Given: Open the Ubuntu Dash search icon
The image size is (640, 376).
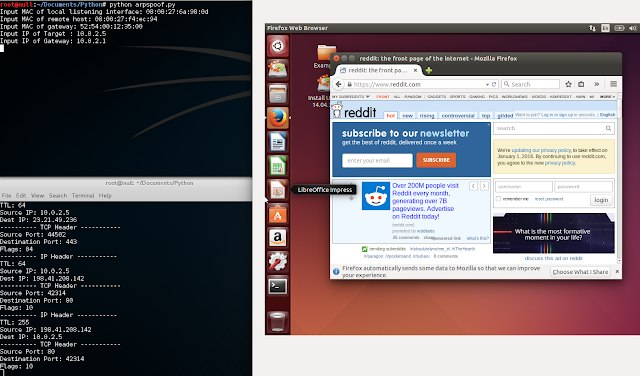Looking at the screenshot, I should pos(278,46).
